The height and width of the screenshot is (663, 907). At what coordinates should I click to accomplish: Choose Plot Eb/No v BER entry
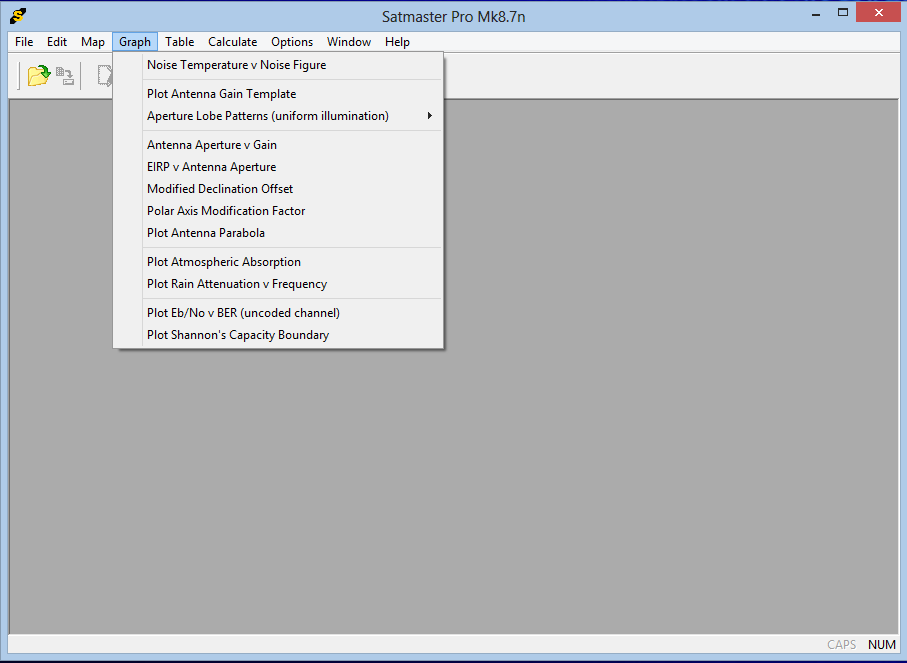click(278, 312)
